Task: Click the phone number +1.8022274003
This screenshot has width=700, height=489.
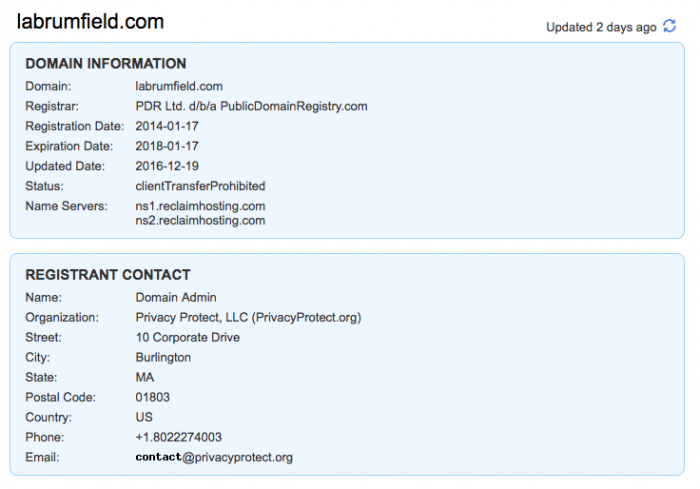Action: [x=179, y=437]
